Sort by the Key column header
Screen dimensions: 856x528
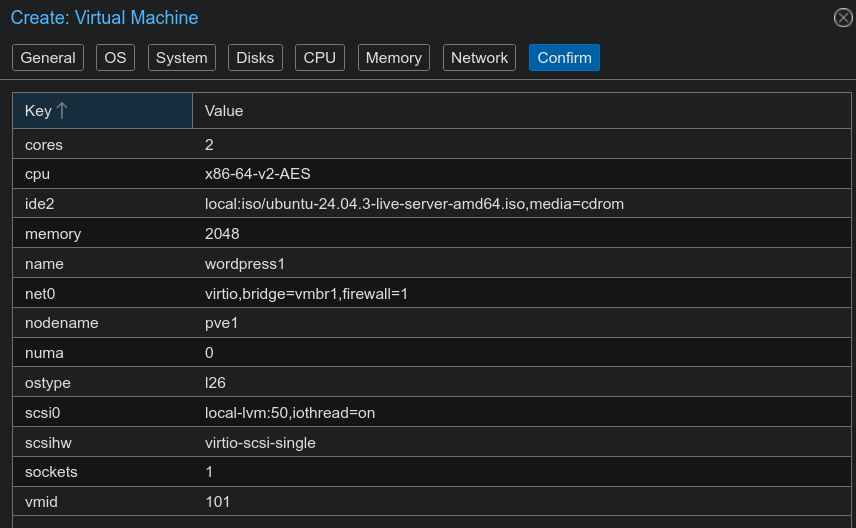(38, 111)
